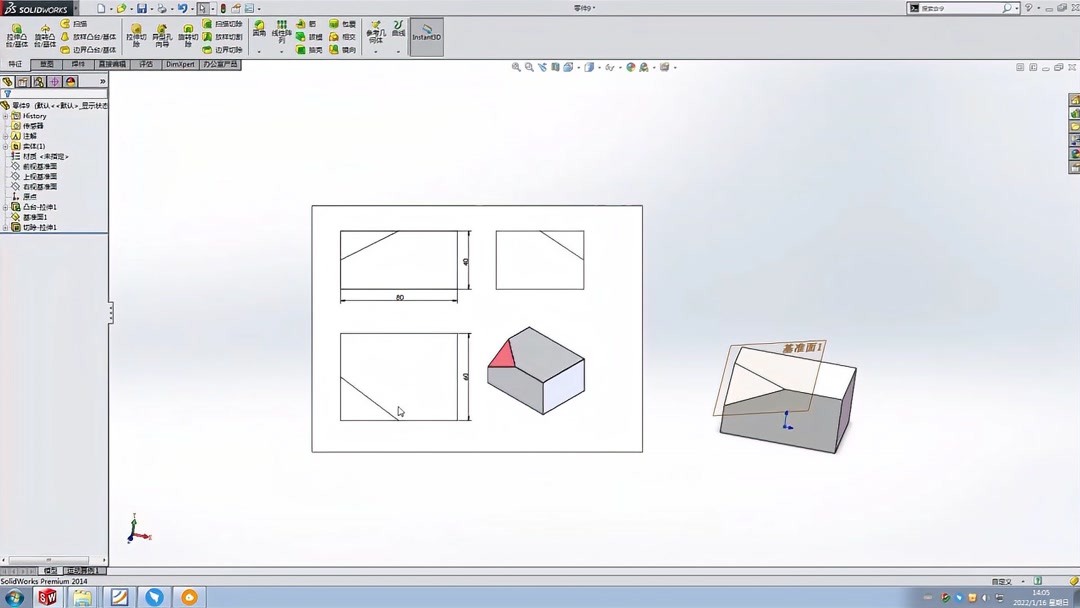Expand the History node in feature tree

point(6,116)
